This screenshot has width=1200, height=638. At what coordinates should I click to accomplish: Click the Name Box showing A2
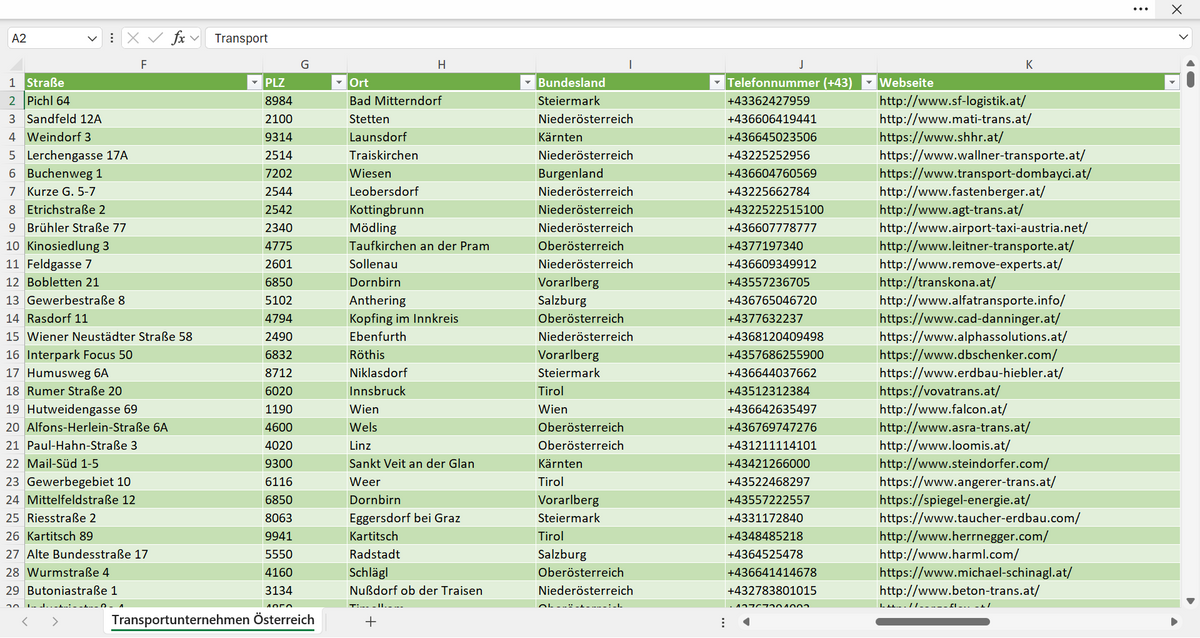click(x=46, y=38)
